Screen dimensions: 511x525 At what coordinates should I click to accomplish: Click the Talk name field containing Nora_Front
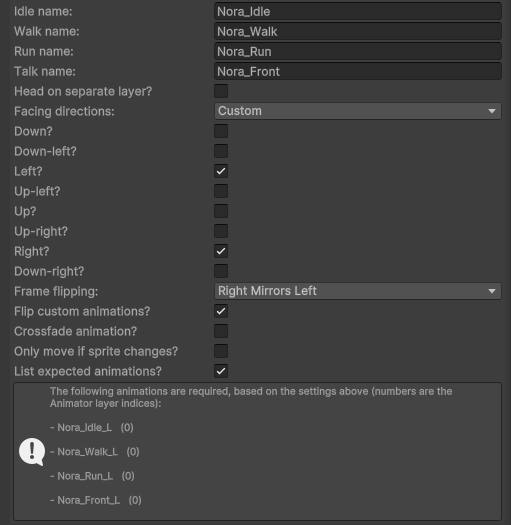358,71
